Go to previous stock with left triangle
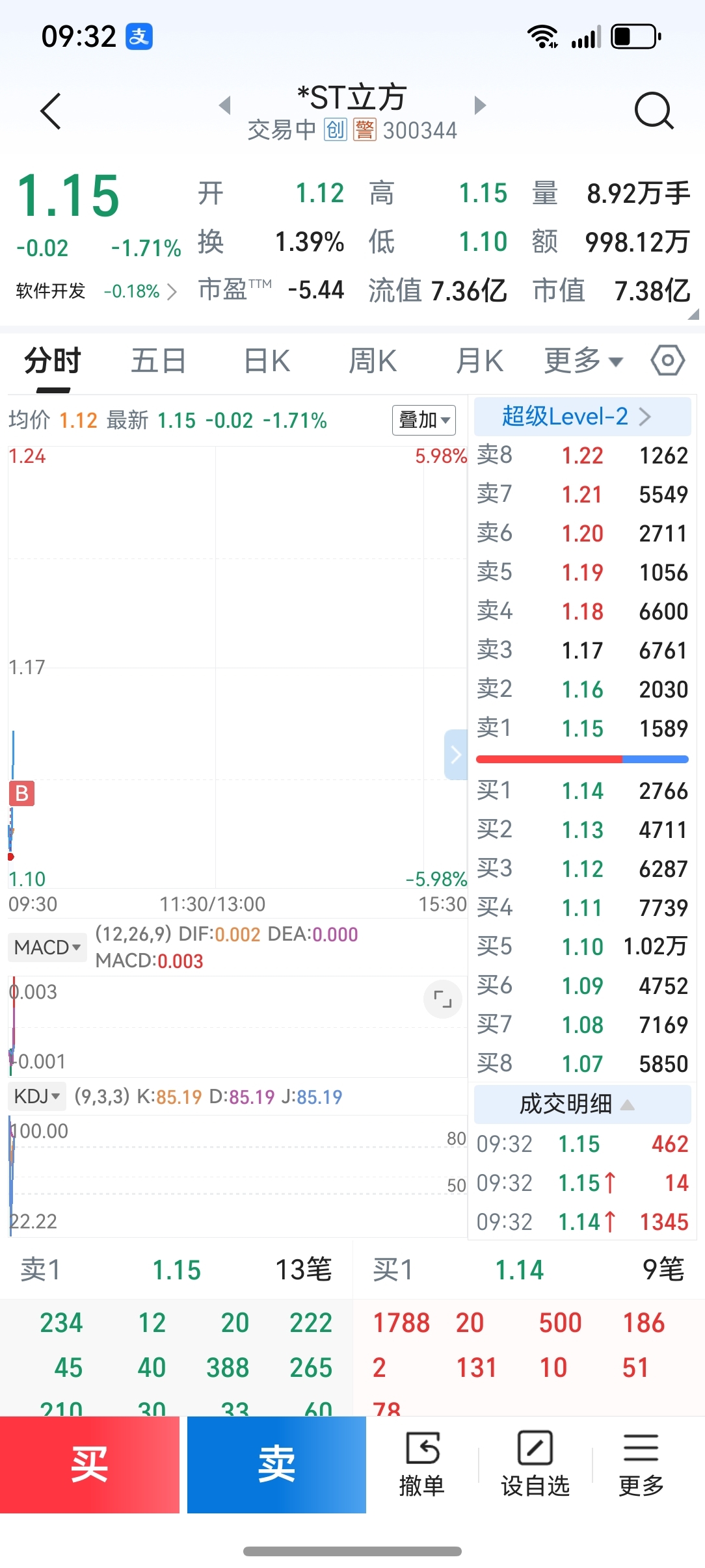This screenshot has width=705, height=1568. [225, 105]
